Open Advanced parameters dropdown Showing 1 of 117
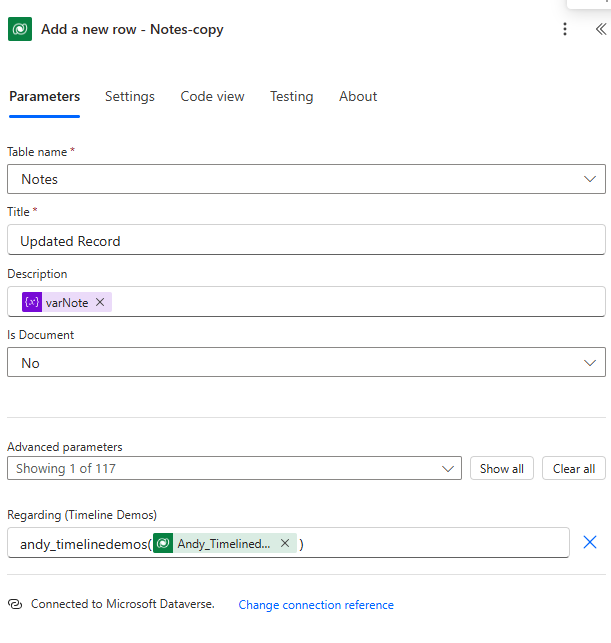Image resolution: width=611 pixels, height=643 pixels. pos(234,468)
